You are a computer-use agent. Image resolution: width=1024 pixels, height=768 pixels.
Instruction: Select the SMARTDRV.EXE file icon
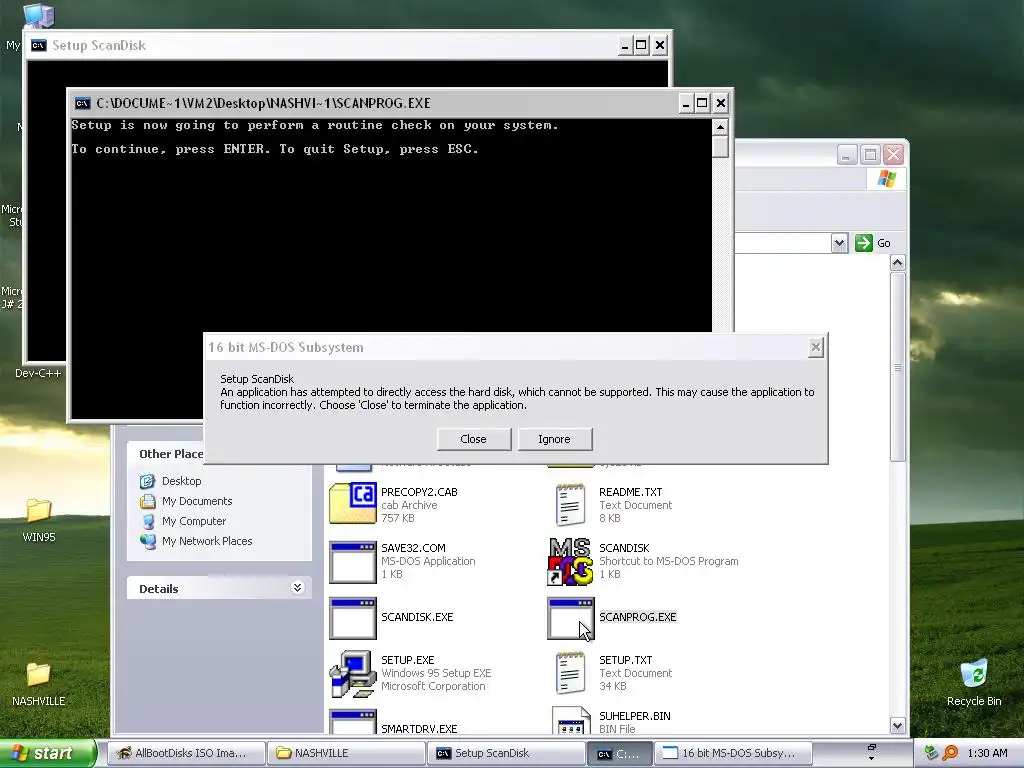353,722
